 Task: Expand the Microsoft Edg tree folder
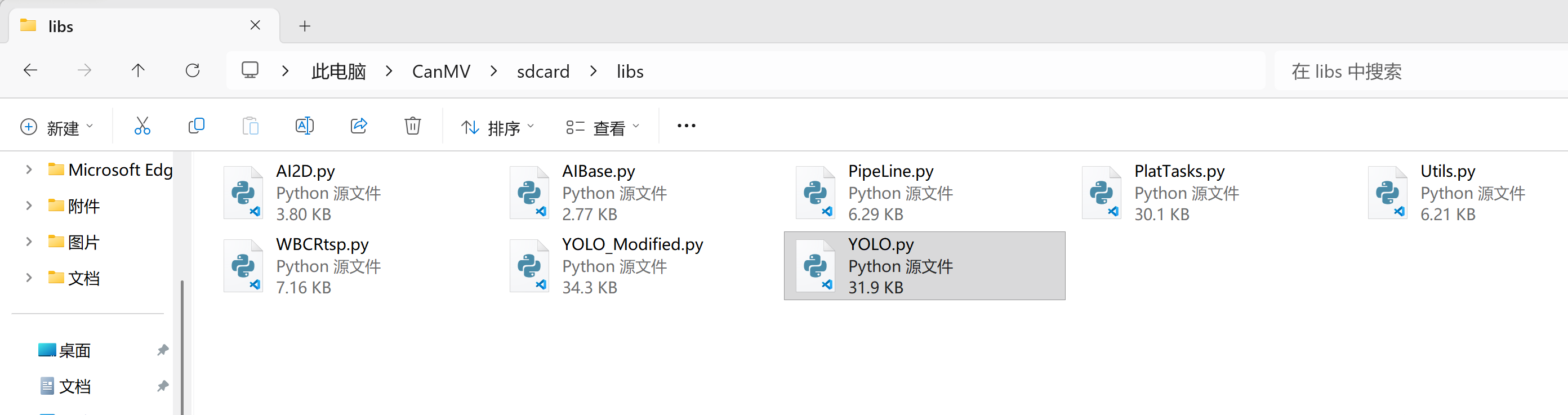(29, 169)
